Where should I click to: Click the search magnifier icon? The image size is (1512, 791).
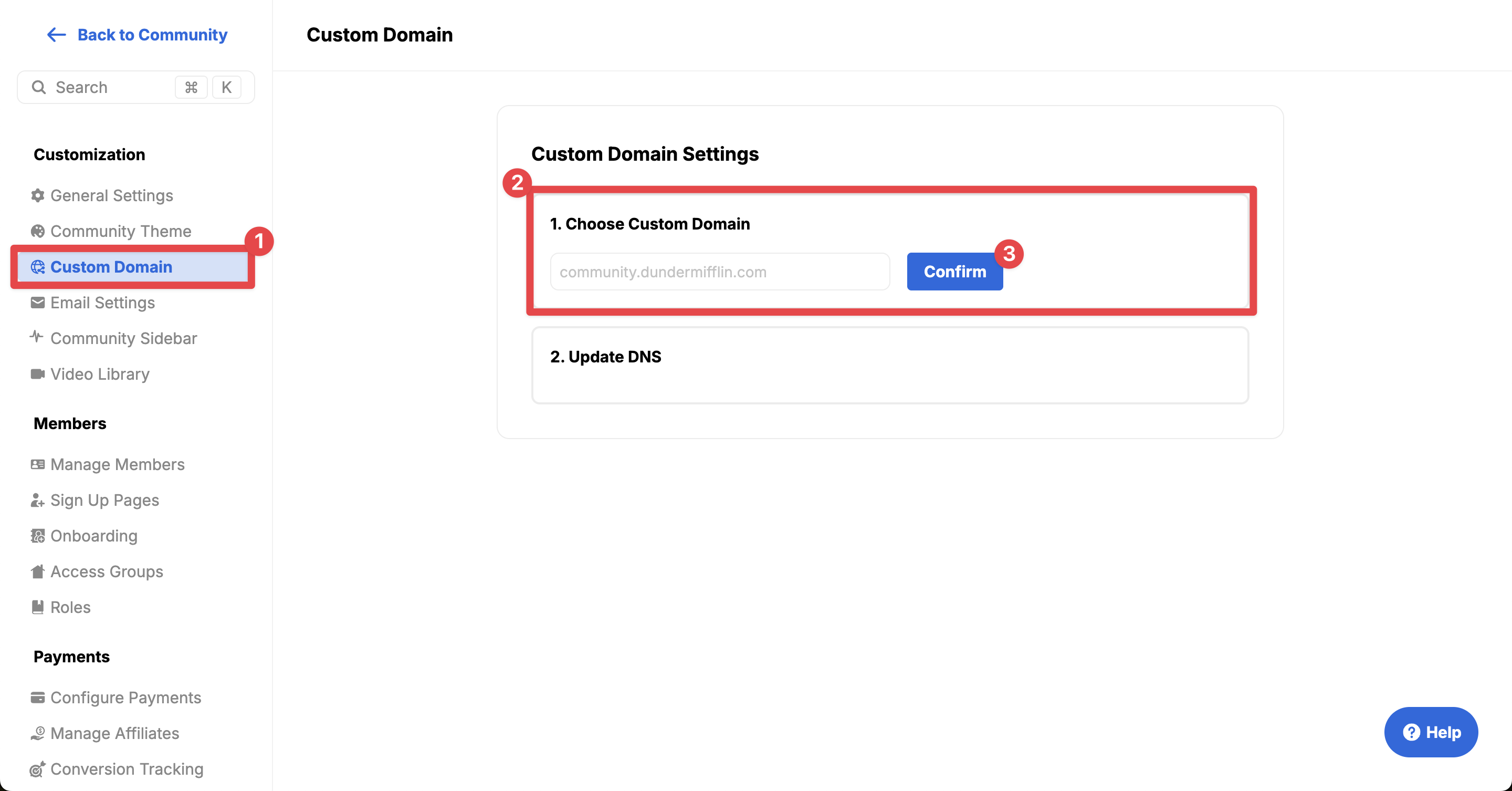[x=39, y=88]
